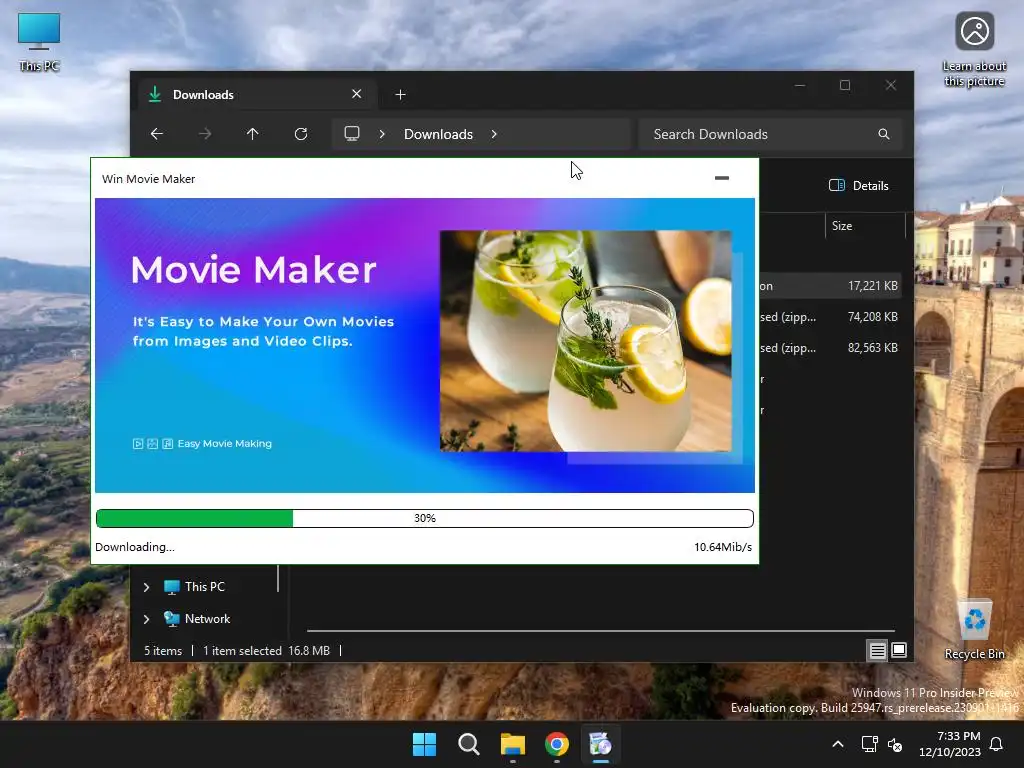Switch to large thumbnails view
Screen dimensions: 1024x768
(x=899, y=650)
